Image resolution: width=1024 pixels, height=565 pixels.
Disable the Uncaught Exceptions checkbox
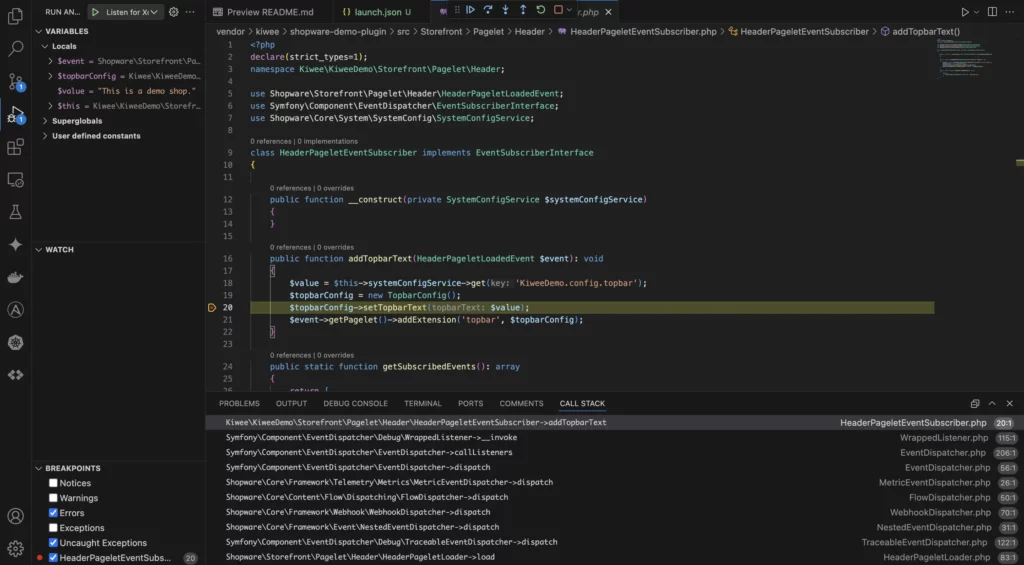click(54, 543)
